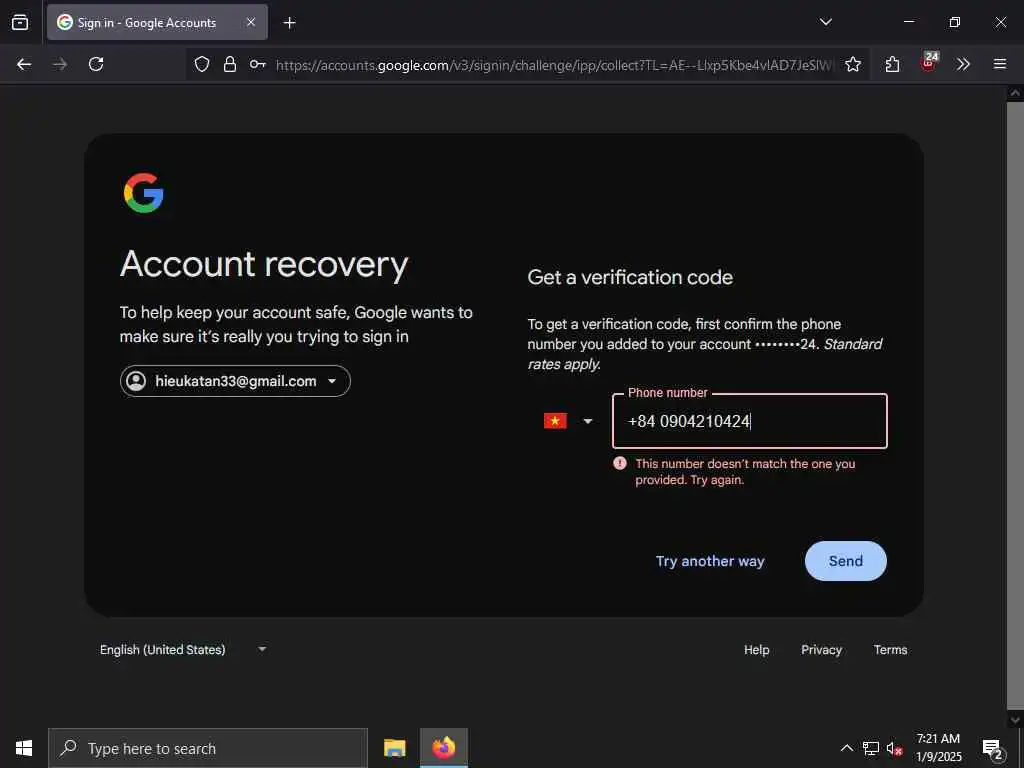Select Sign in - Google Accounts tab
1024x768 pixels.
click(157, 22)
